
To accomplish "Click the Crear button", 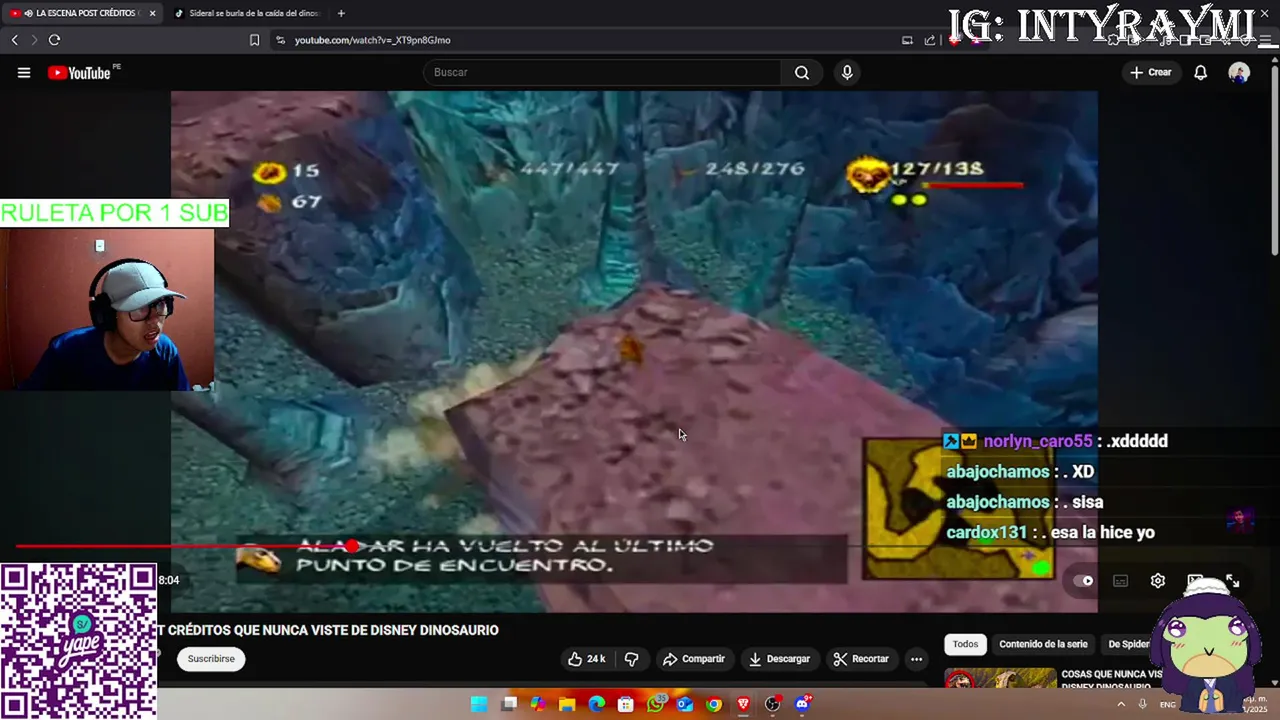I will coord(1150,72).
